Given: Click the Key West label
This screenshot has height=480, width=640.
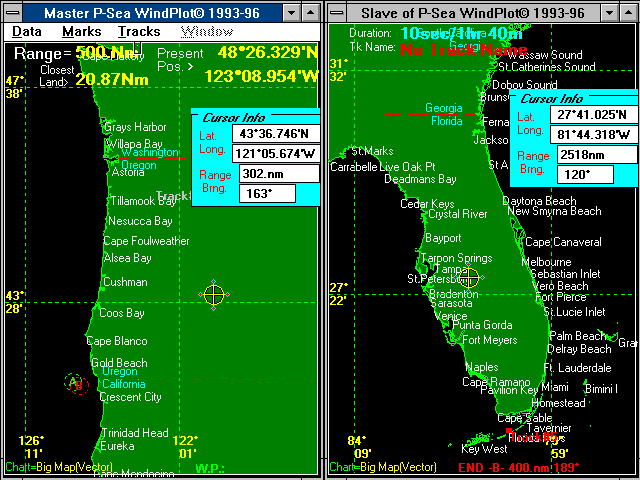Looking at the screenshot, I should pyautogui.click(x=484, y=449).
